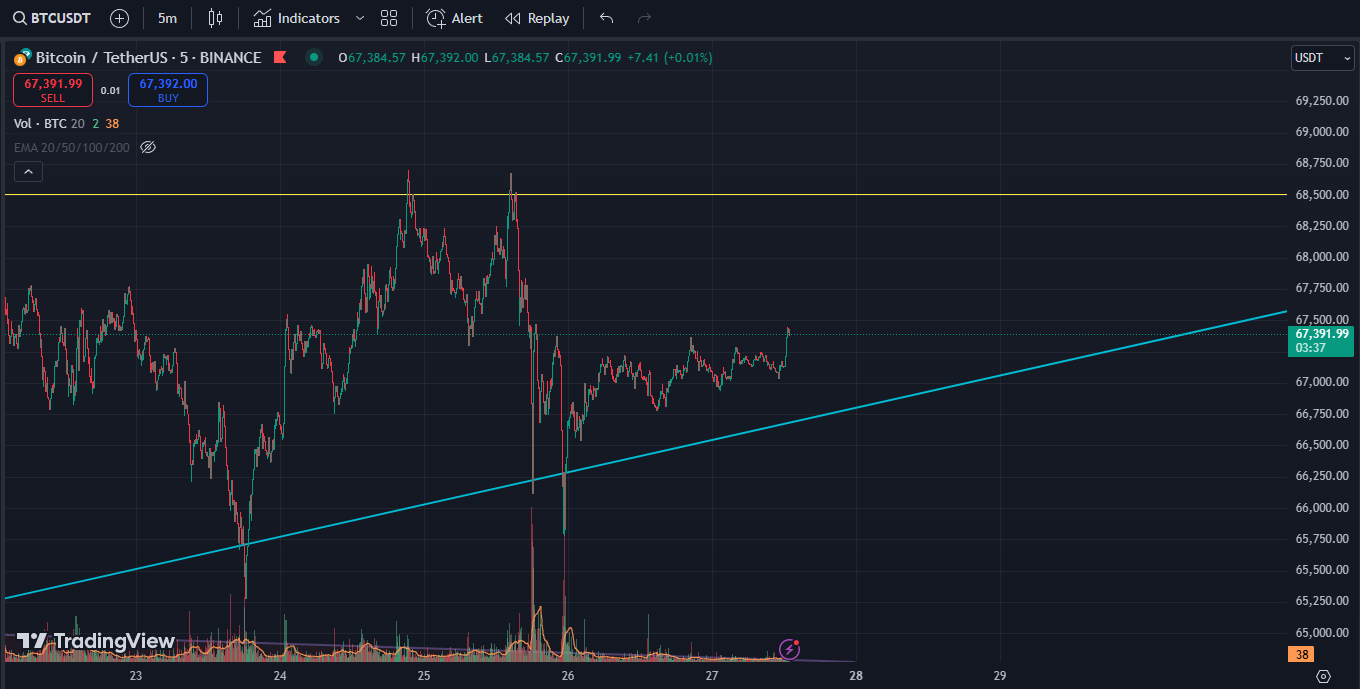
Task: Open the 5m timeframe selector
Action: click(165, 17)
